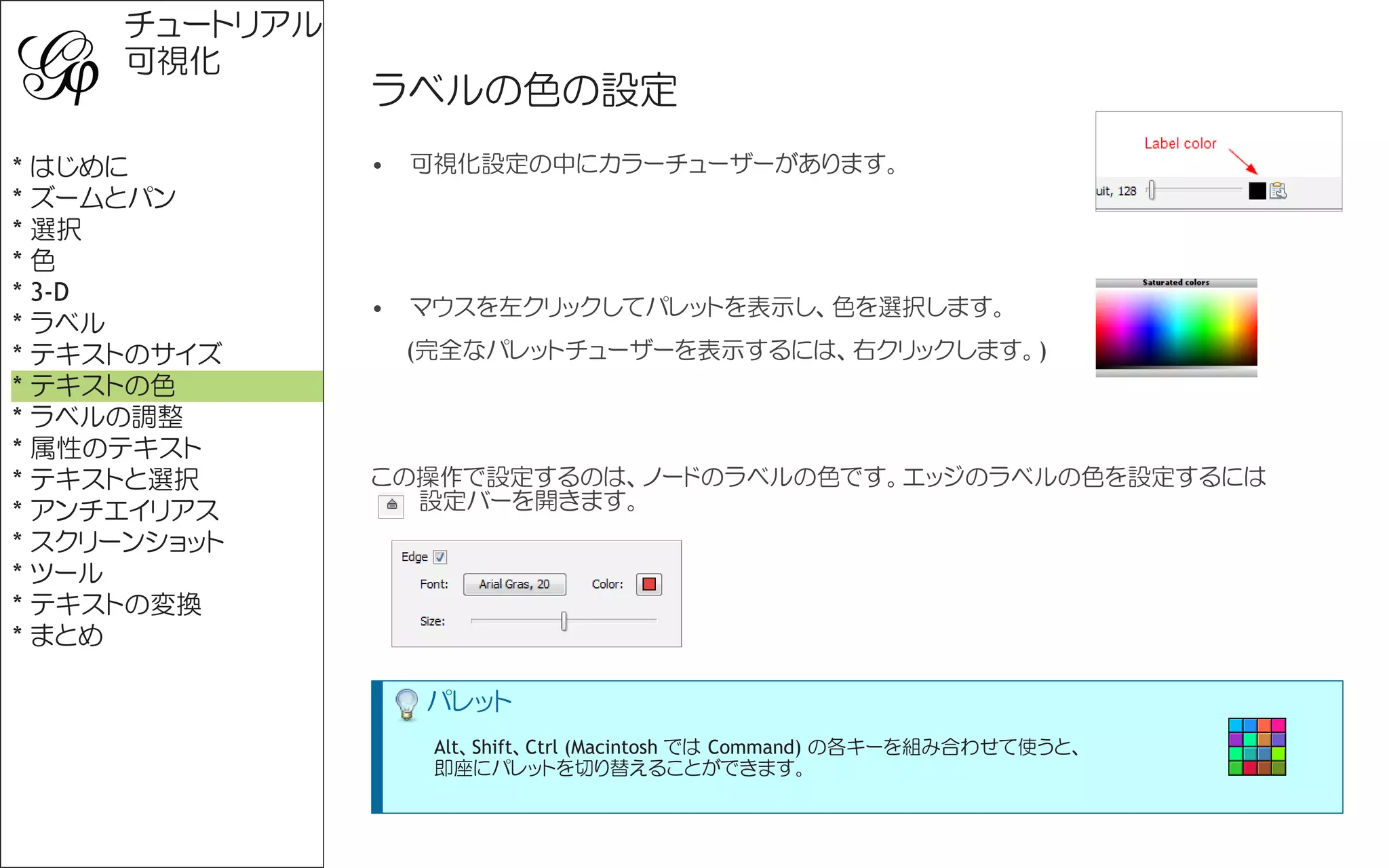The image size is (1389, 868).
Task: Click the settings bar expand arrow icon
Action: (x=391, y=505)
